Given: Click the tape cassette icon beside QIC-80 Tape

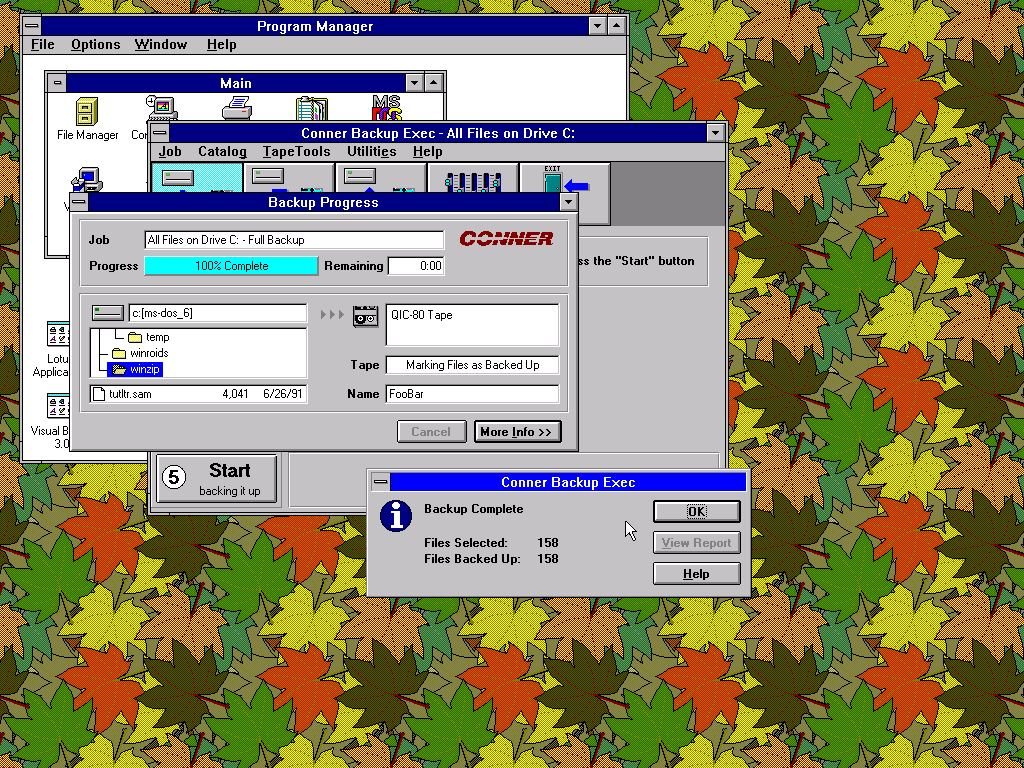Looking at the screenshot, I should tap(366, 315).
